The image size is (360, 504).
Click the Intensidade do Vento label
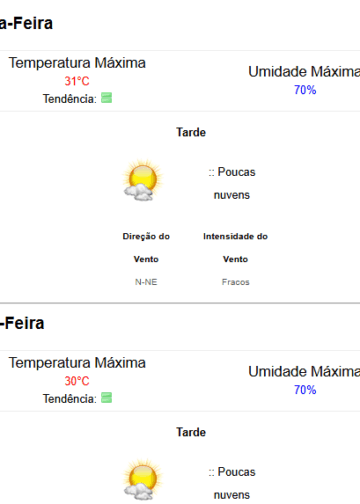236,248
